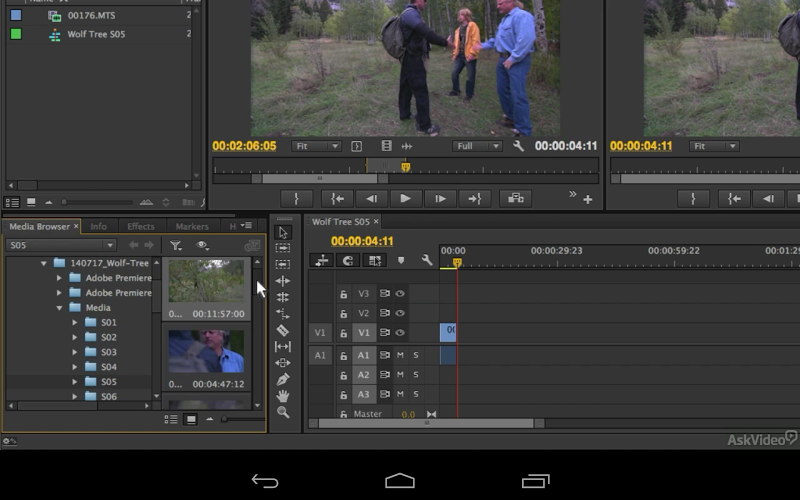
Task: Toggle lock on track V3
Action: point(343,294)
